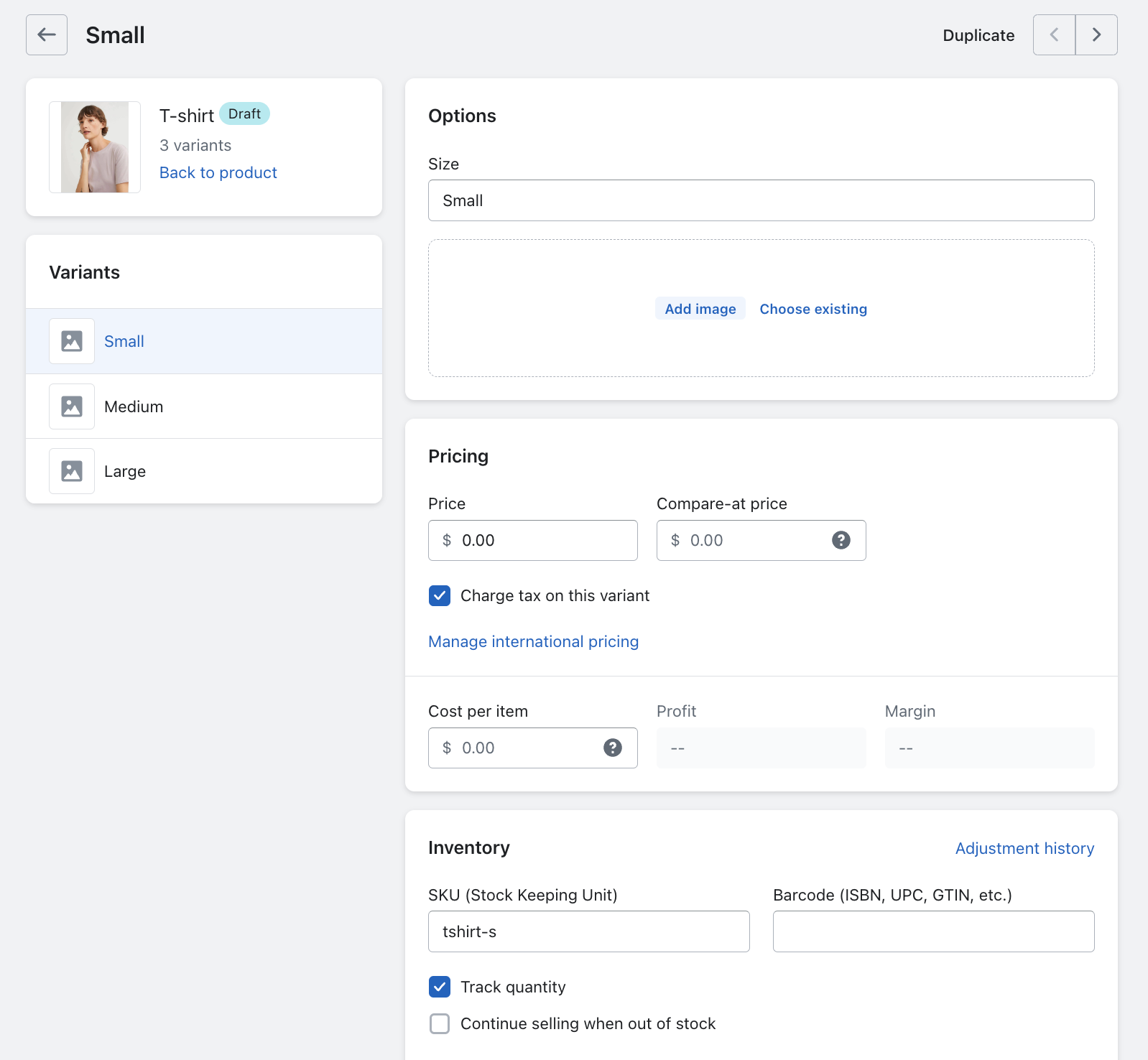Image resolution: width=1148 pixels, height=1060 pixels.
Task: Open help icon in Compare-at price field
Action: point(841,540)
